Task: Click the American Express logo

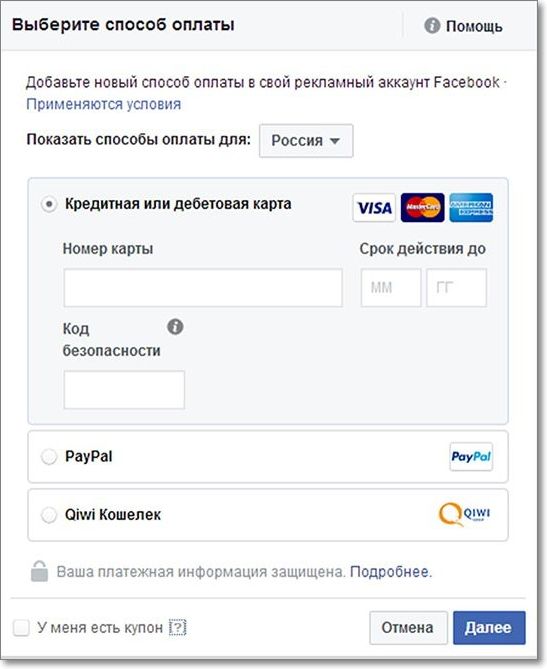Action: point(471,208)
